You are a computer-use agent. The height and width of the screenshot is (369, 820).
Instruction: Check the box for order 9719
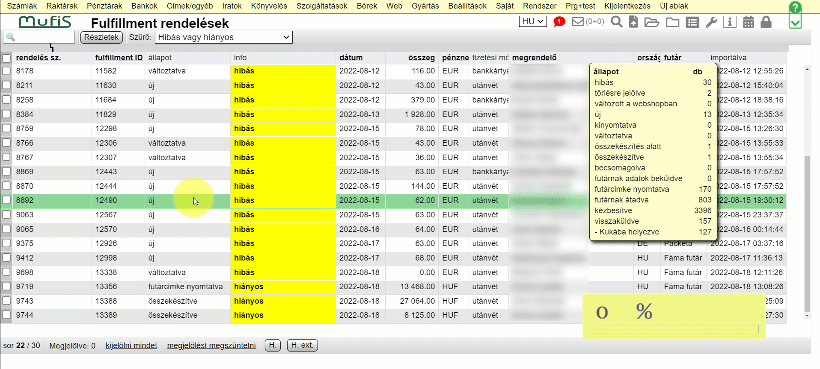pos(6,286)
